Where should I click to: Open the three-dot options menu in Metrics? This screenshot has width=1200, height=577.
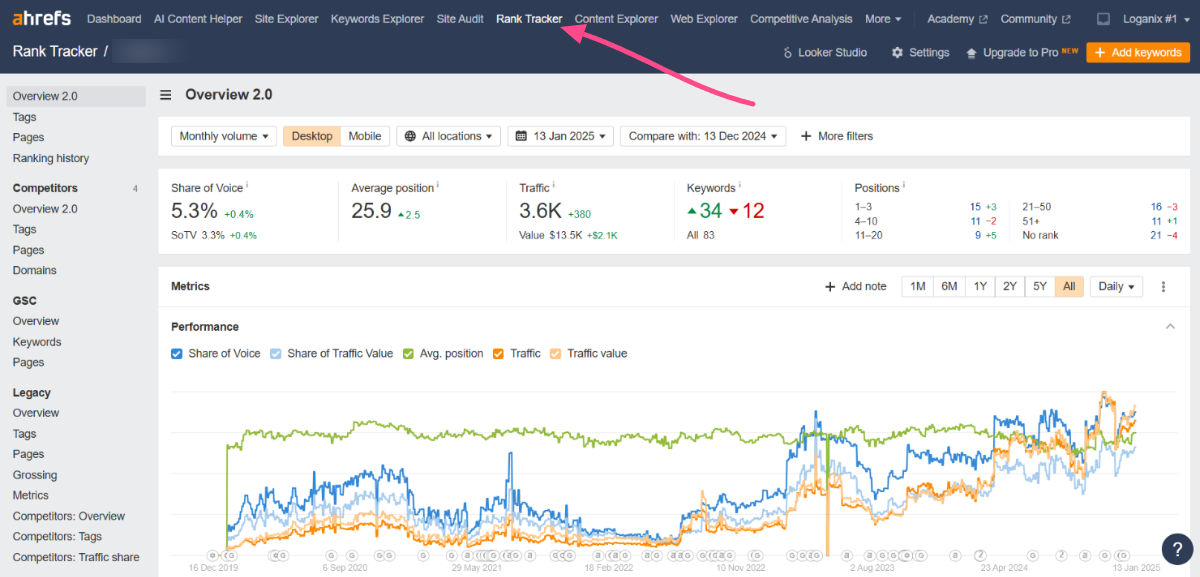click(x=1163, y=286)
